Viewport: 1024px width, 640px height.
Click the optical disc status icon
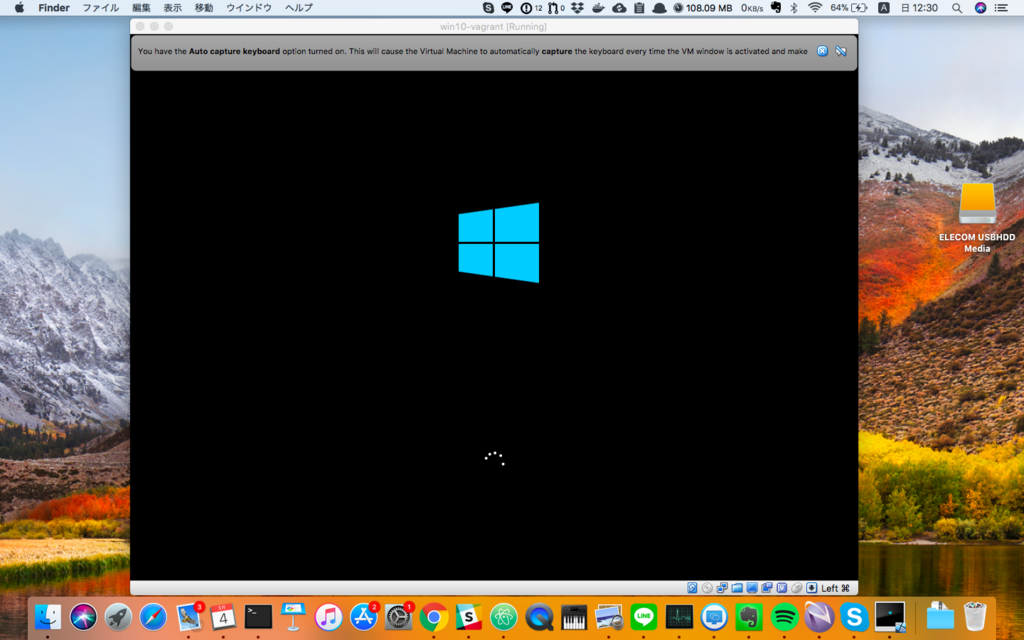707,588
